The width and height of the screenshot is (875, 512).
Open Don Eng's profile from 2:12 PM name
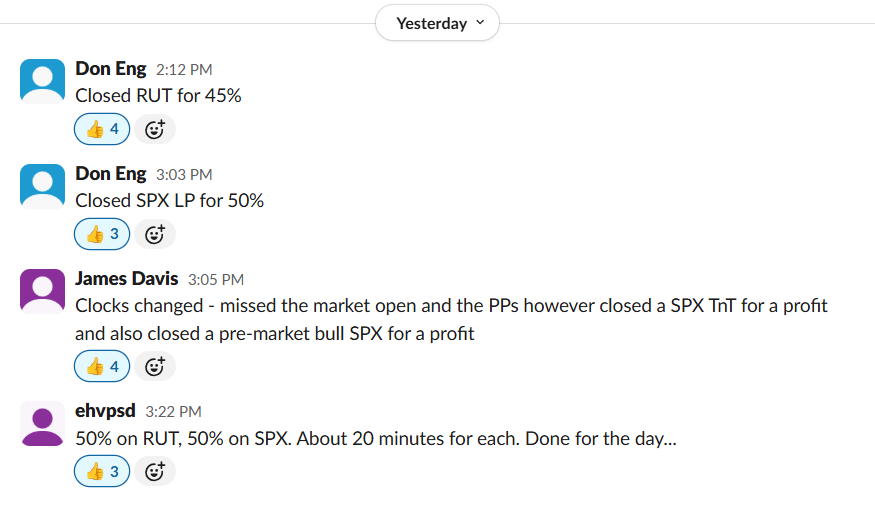[111, 69]
